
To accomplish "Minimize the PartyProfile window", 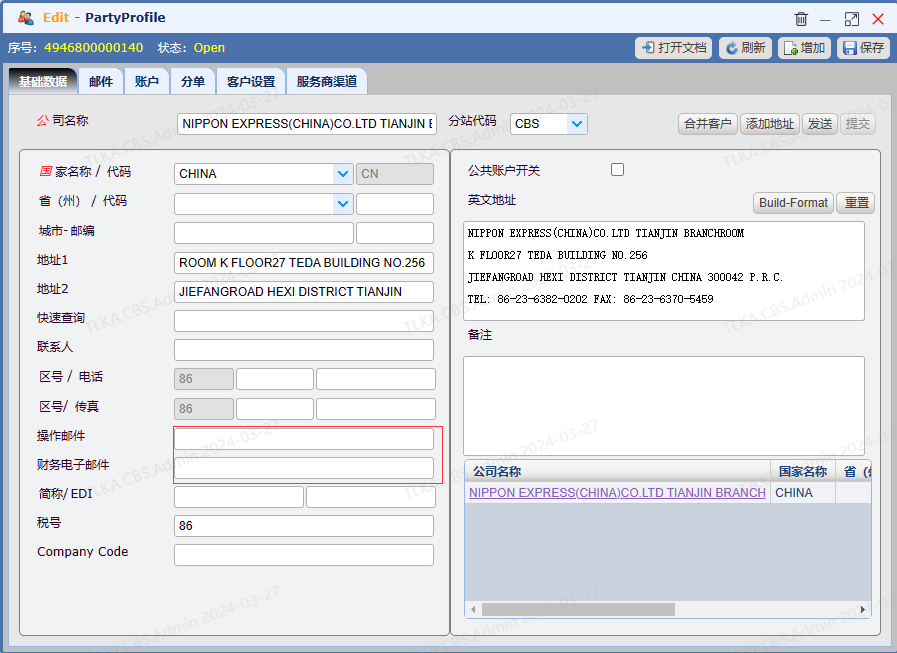I will click(x=825, y=19).
